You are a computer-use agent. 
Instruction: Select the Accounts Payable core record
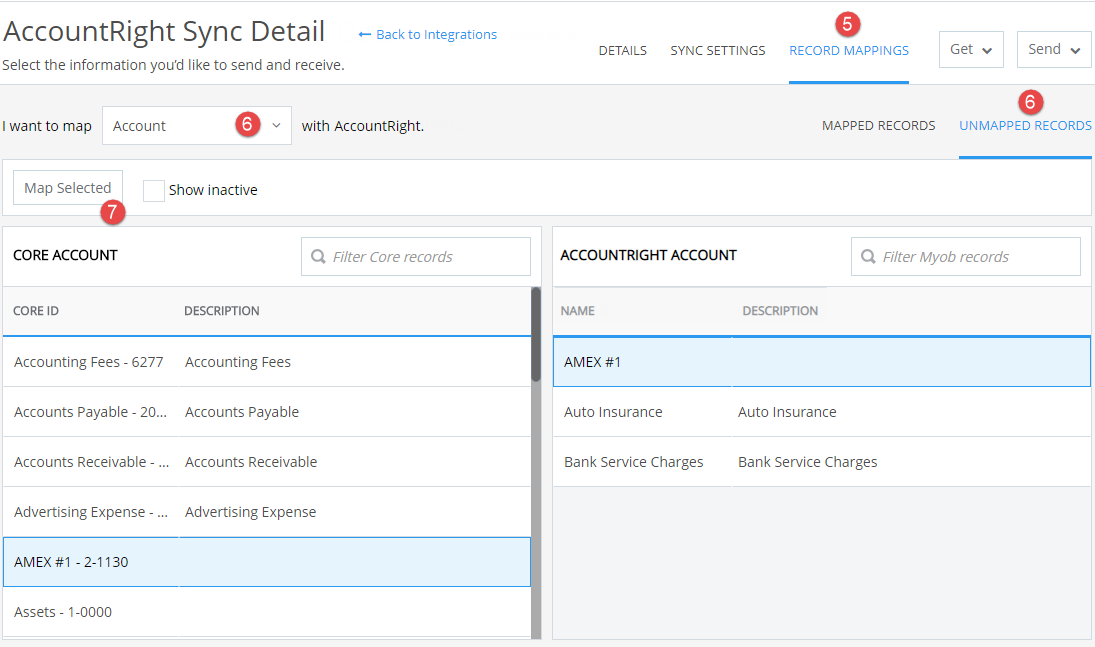[267, 412]
